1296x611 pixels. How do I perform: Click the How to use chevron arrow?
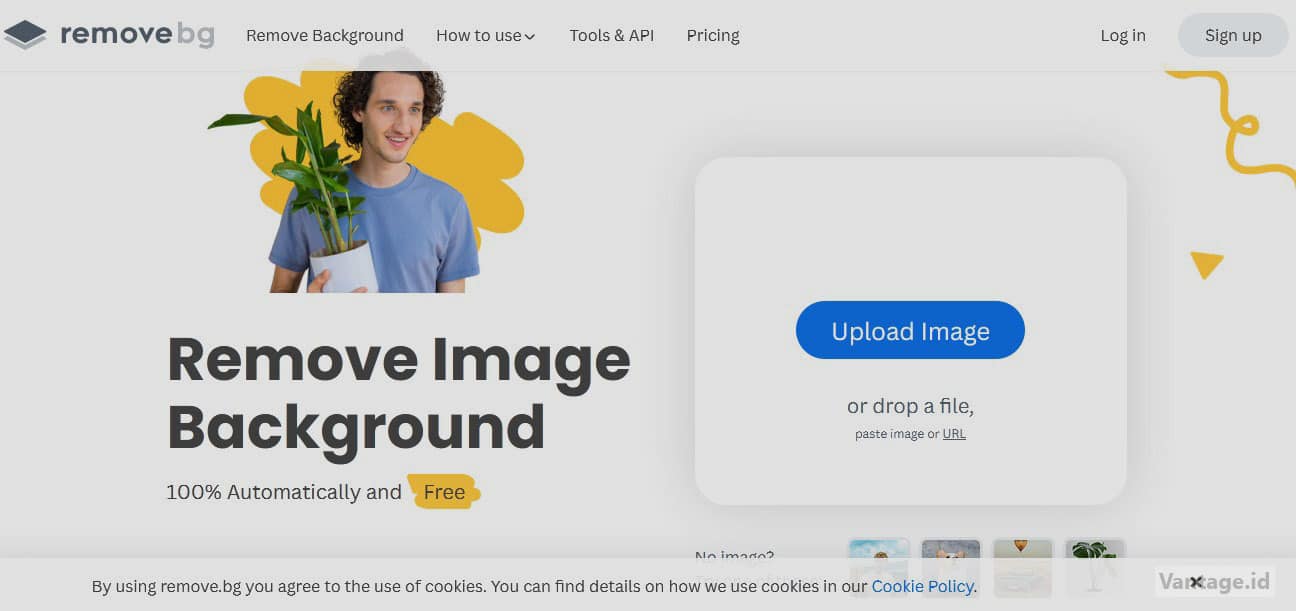tap(530, 37)
